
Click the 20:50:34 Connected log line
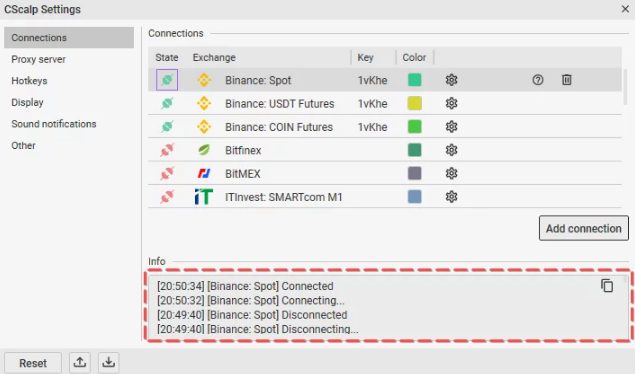click(245, 286)
